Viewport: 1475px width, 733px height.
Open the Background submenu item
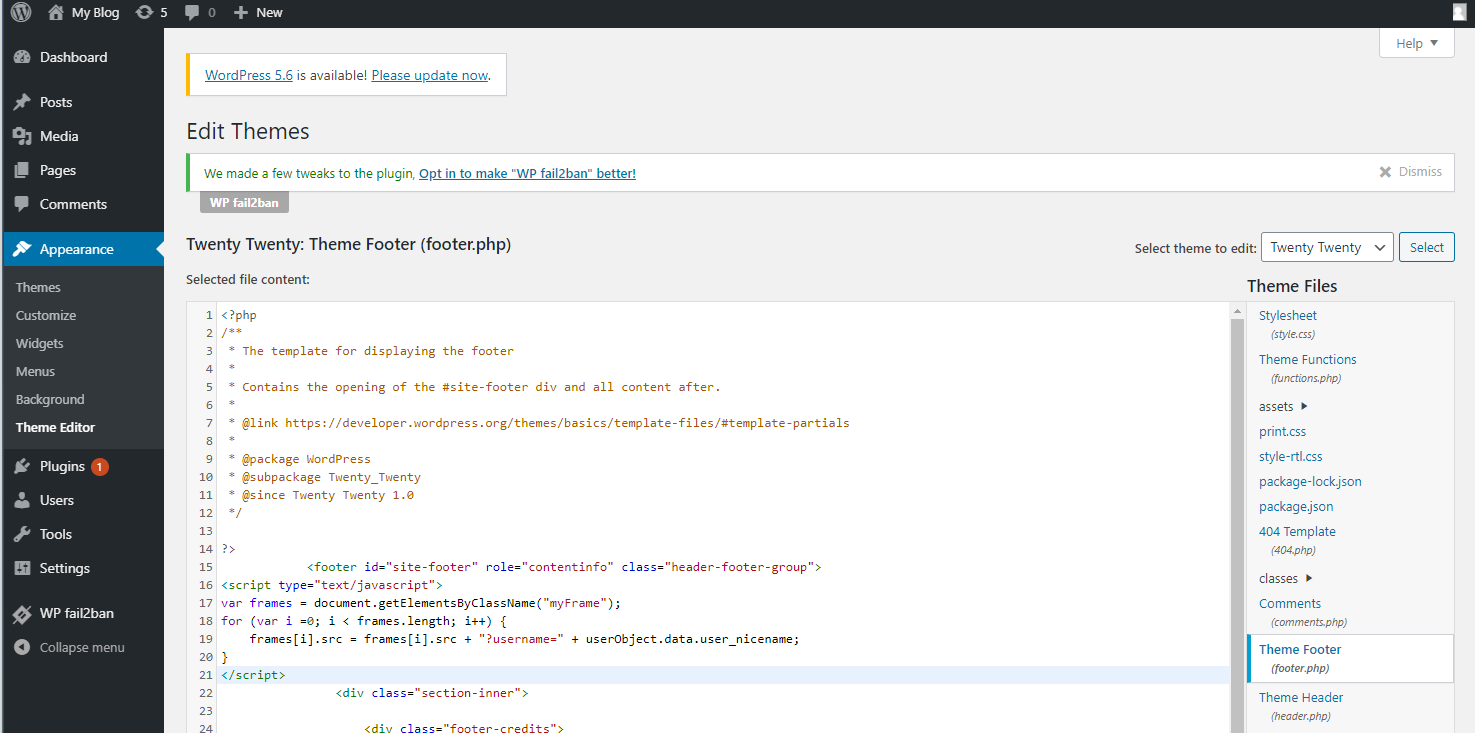[50, 399]
